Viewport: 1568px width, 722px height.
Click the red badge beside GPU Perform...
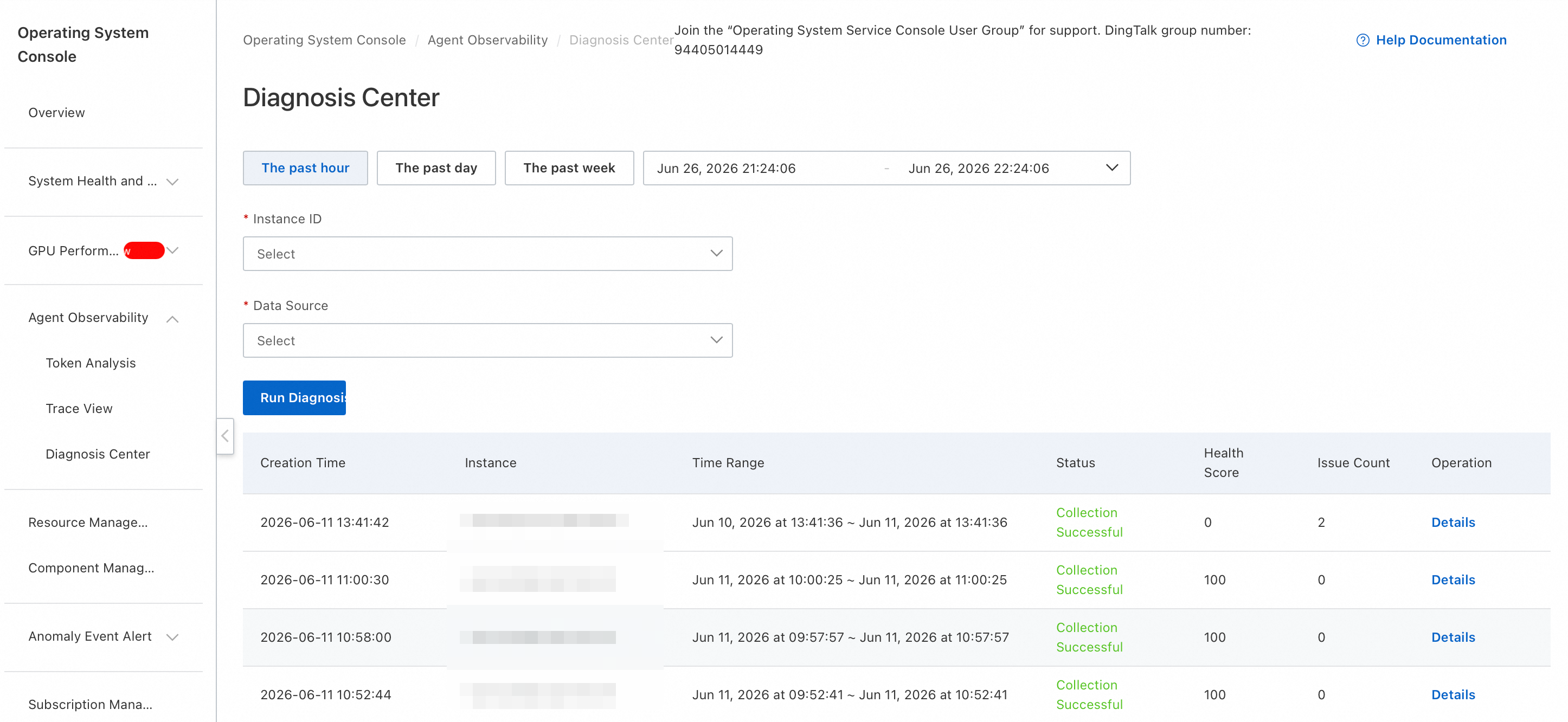point(144,250)
